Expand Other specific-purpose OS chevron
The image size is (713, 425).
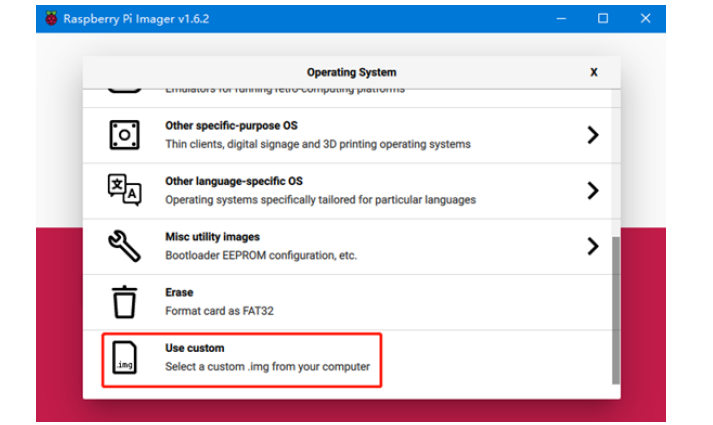click(x=592, y=135)
